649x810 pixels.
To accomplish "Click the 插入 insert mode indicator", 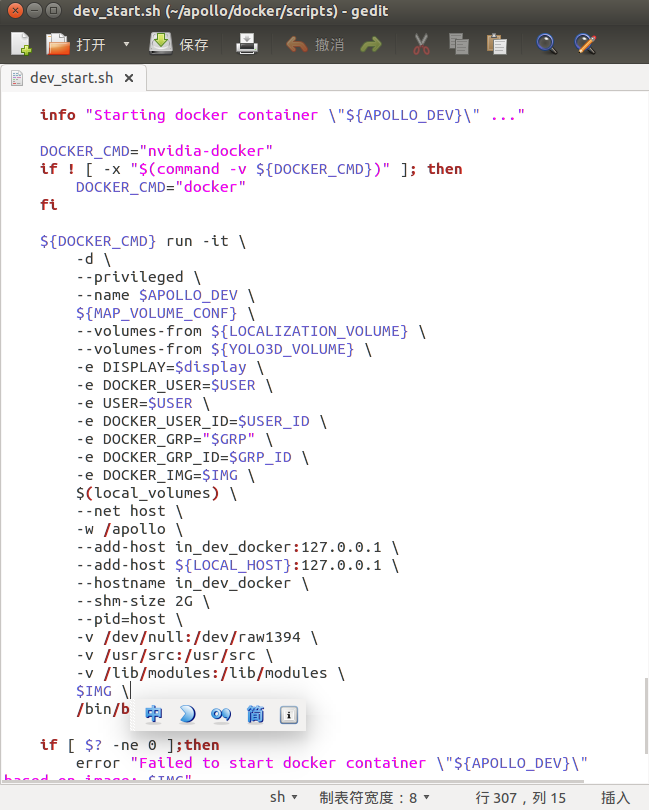I will [x=615, y=798].
